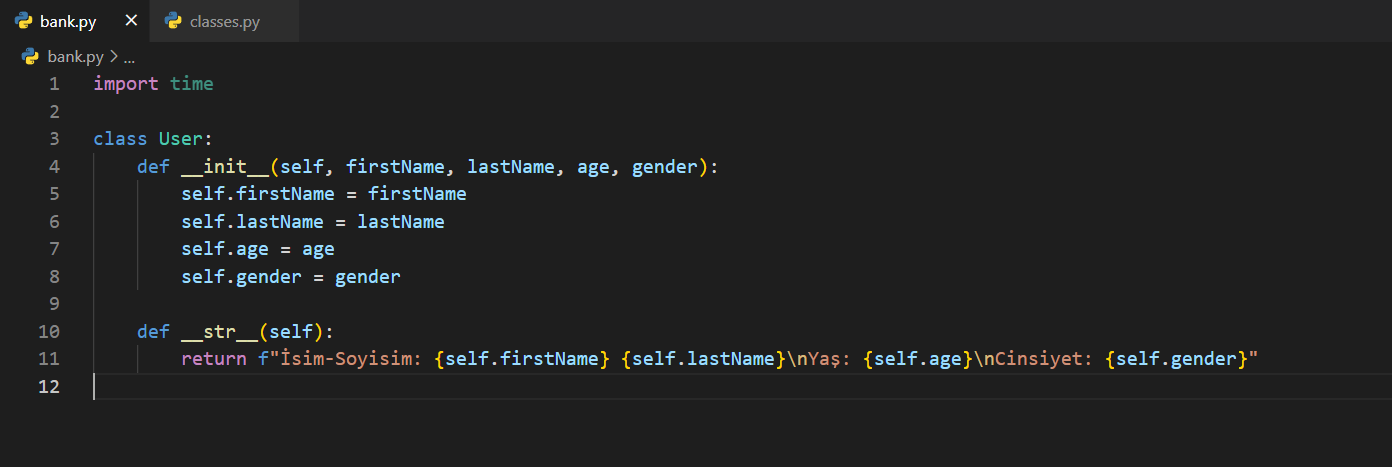Click line number 3 in the gutter
The image size is (1392, 467).
53,139
